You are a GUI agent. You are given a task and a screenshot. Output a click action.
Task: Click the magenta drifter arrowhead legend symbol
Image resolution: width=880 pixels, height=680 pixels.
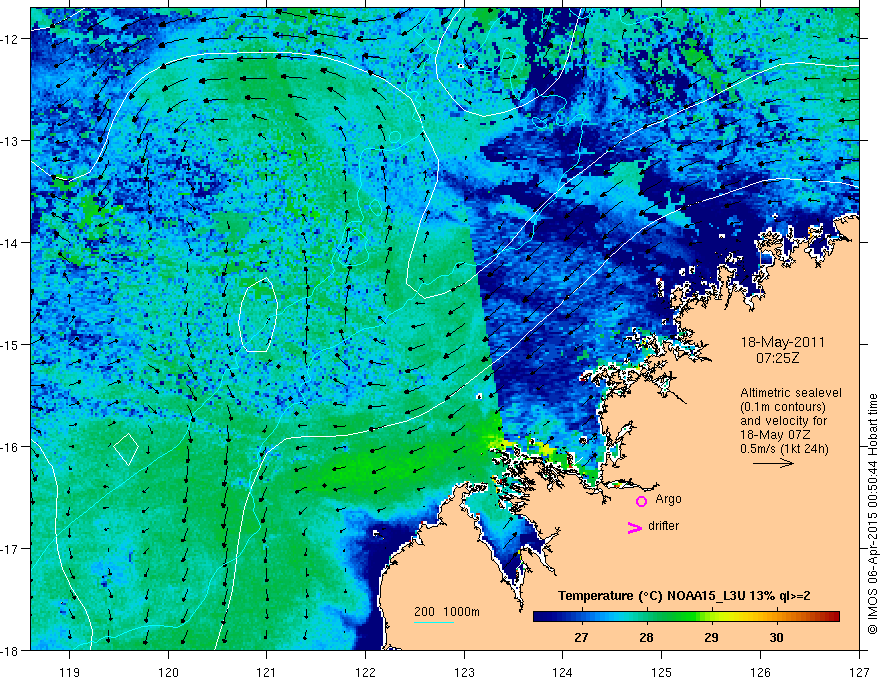click(x=634, y=527)
